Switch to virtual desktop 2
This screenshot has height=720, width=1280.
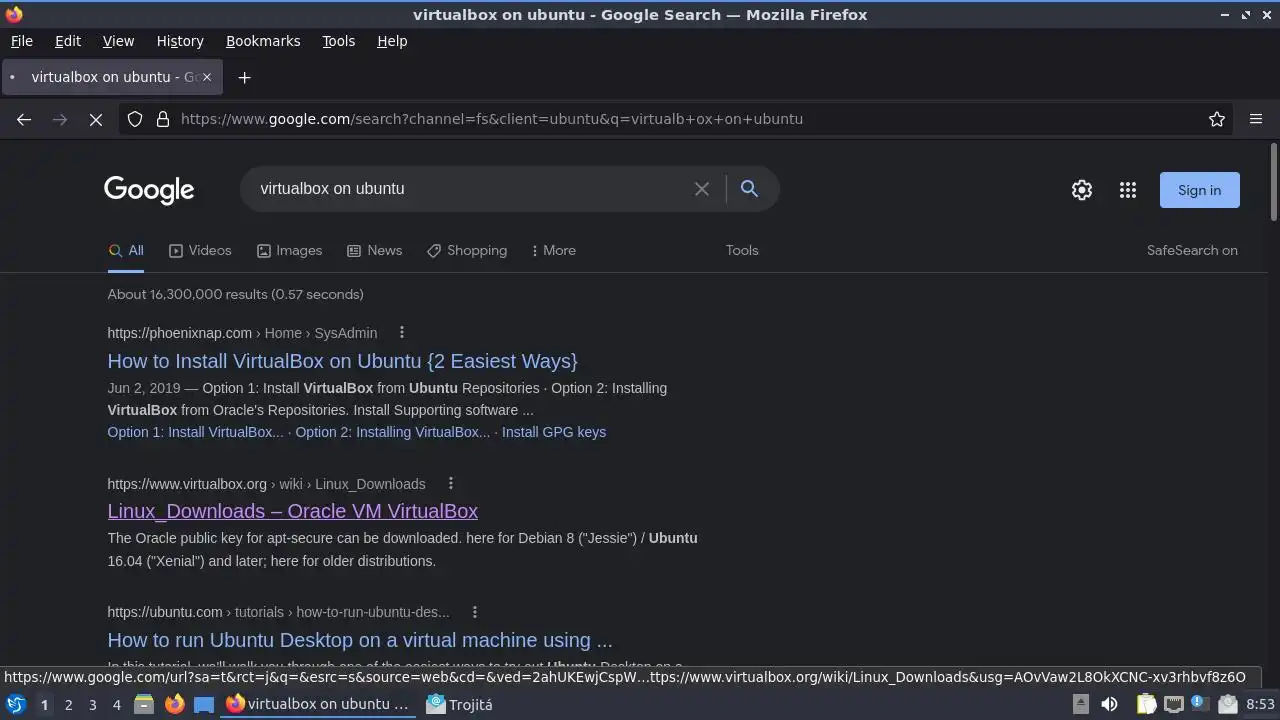pyautogui.click(x=68, y=705)
